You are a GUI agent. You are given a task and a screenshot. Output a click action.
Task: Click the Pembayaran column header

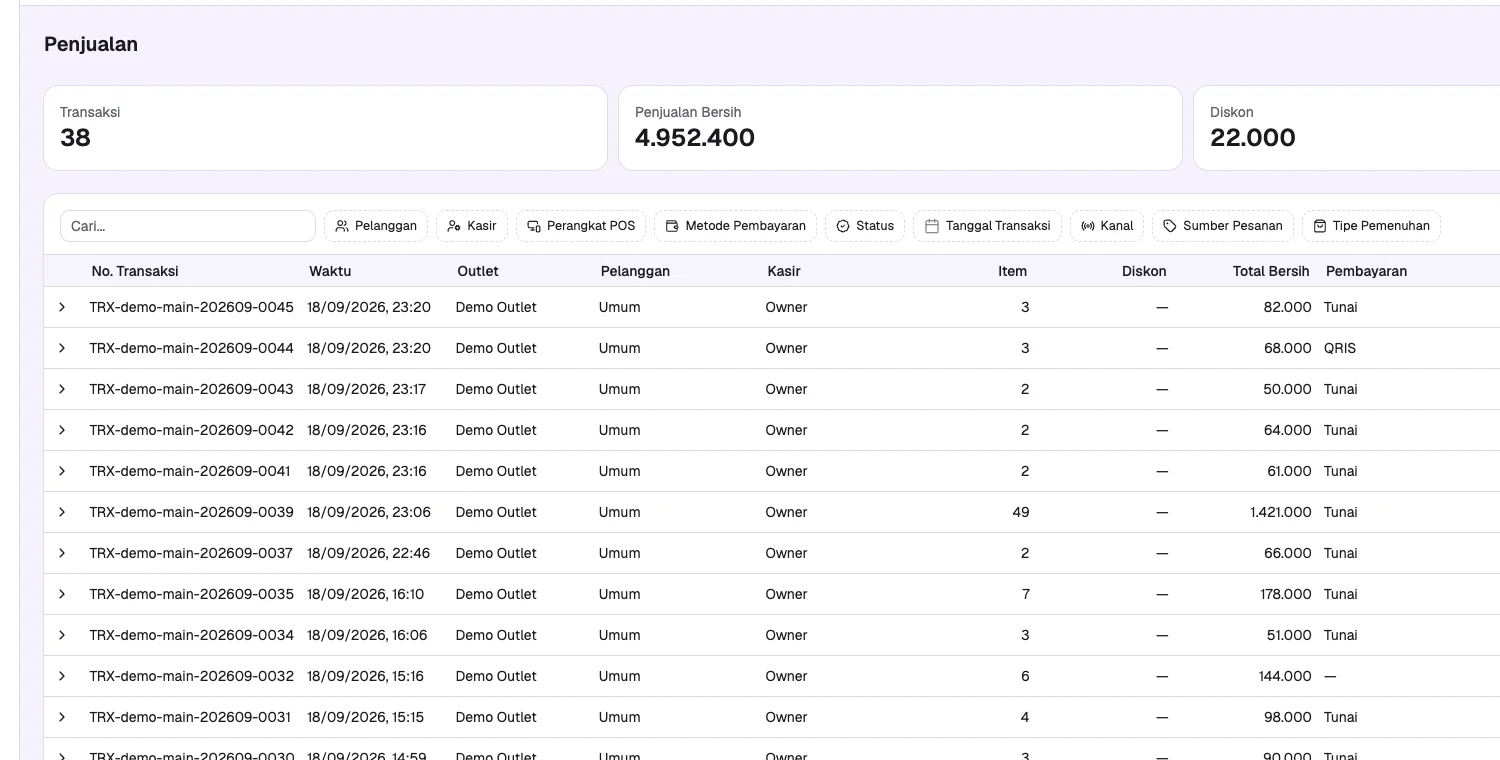[x=1366, y=271]
